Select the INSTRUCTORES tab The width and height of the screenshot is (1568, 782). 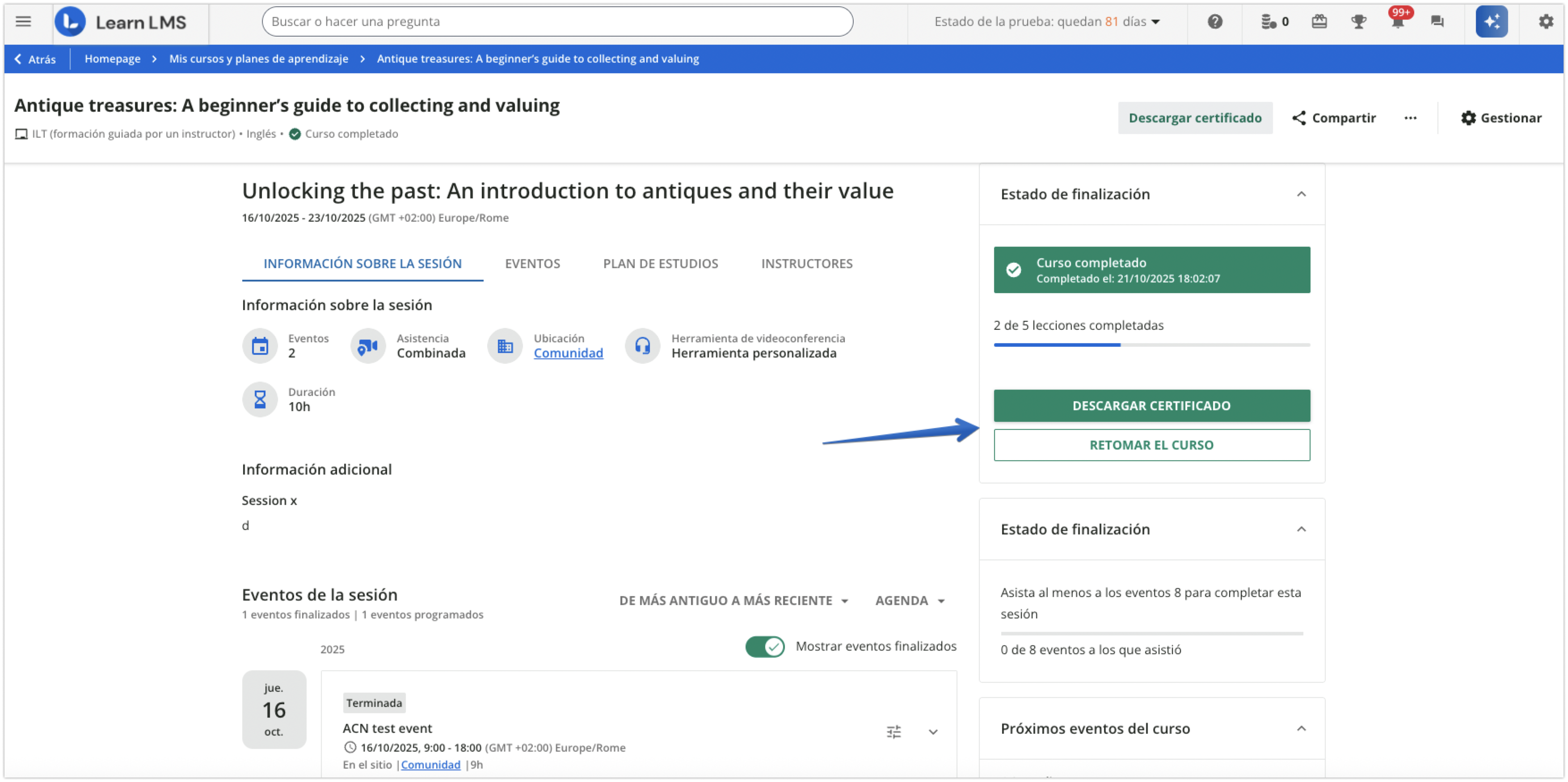point(806,264)
